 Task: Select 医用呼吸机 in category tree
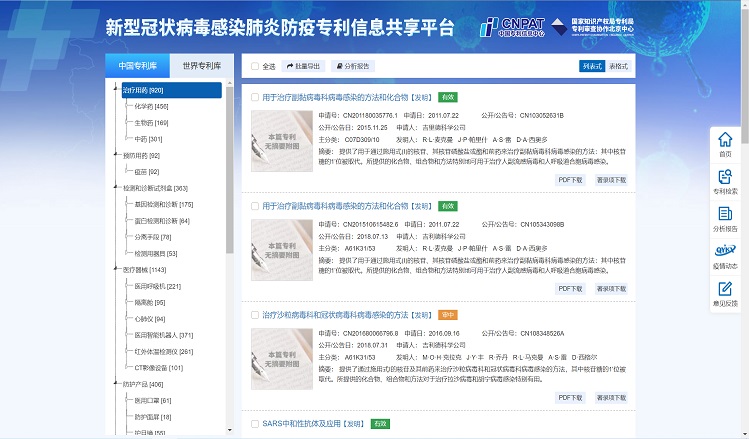[157, 286]
